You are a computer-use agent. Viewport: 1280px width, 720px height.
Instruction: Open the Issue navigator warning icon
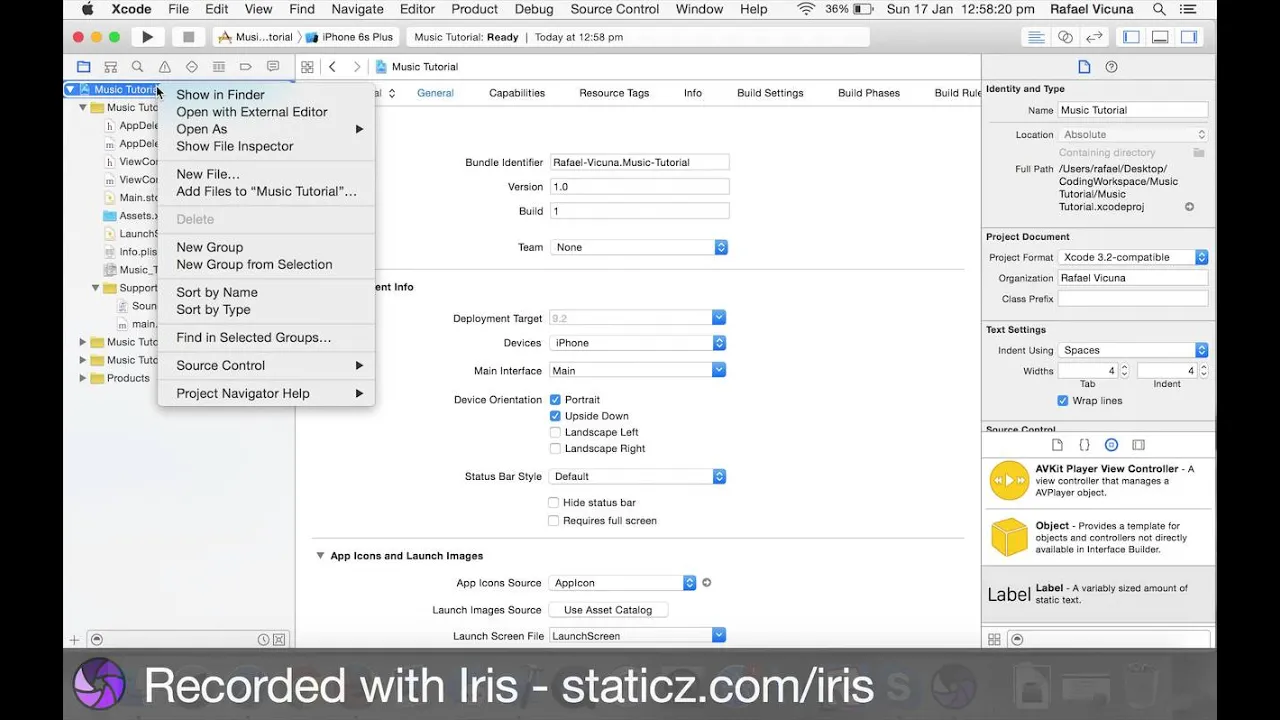click(x=165, y=67)
